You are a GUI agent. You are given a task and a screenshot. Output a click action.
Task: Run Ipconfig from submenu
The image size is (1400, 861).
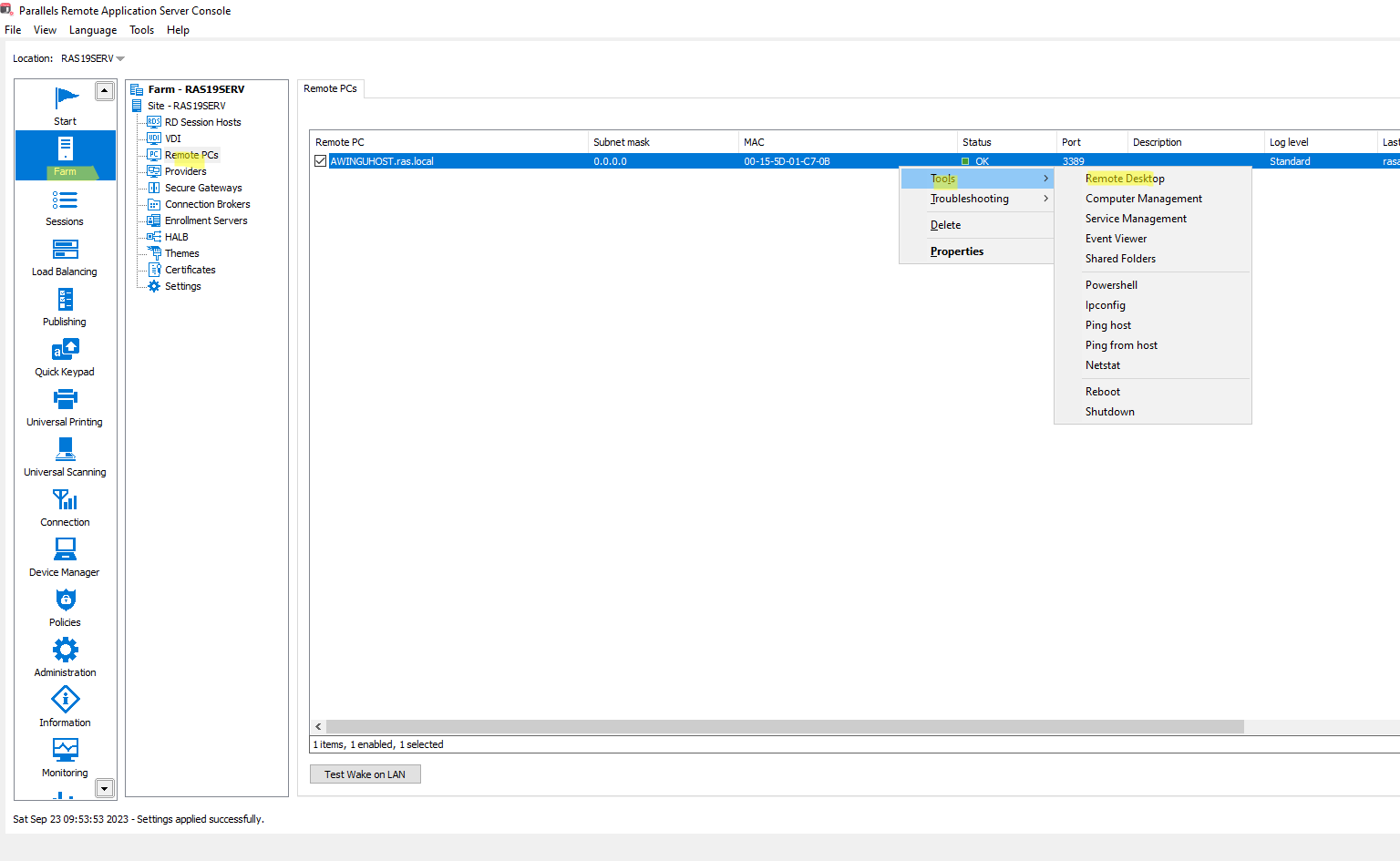[x=1152, y=305]
